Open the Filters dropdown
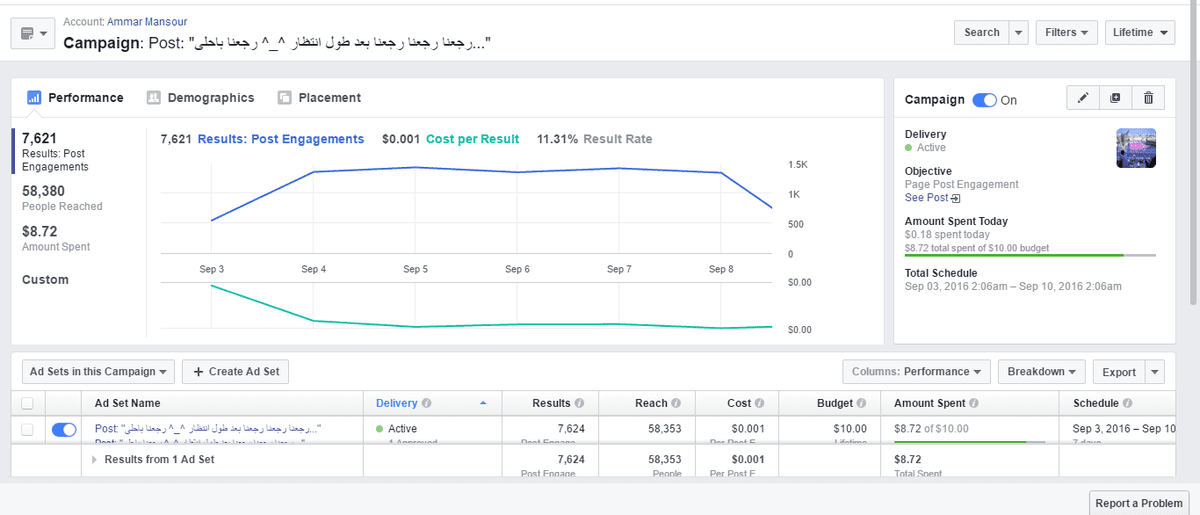The width and height of the screenshot is (1200, 515). (x=1066, y=33)
